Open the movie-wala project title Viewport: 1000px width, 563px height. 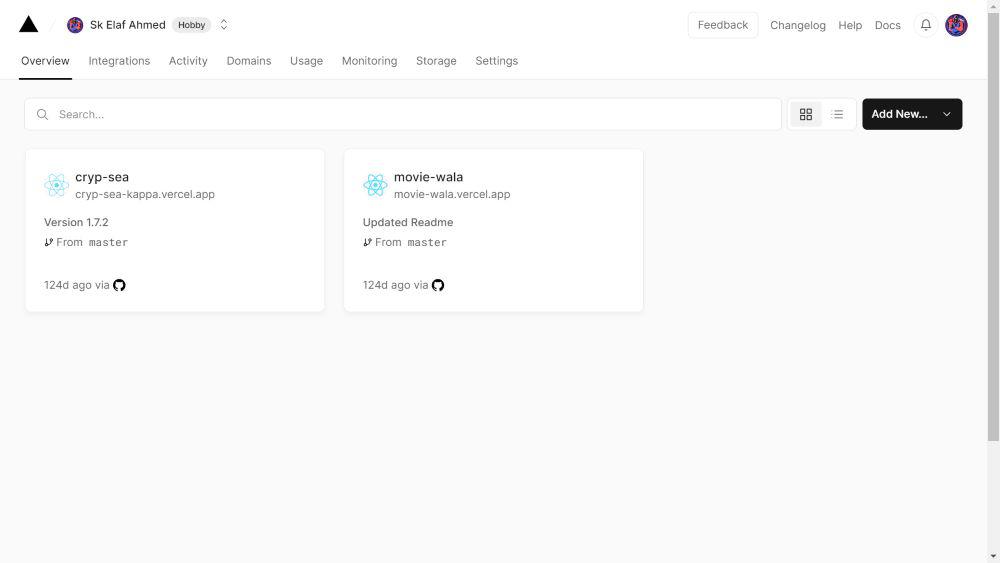[428, 177]
